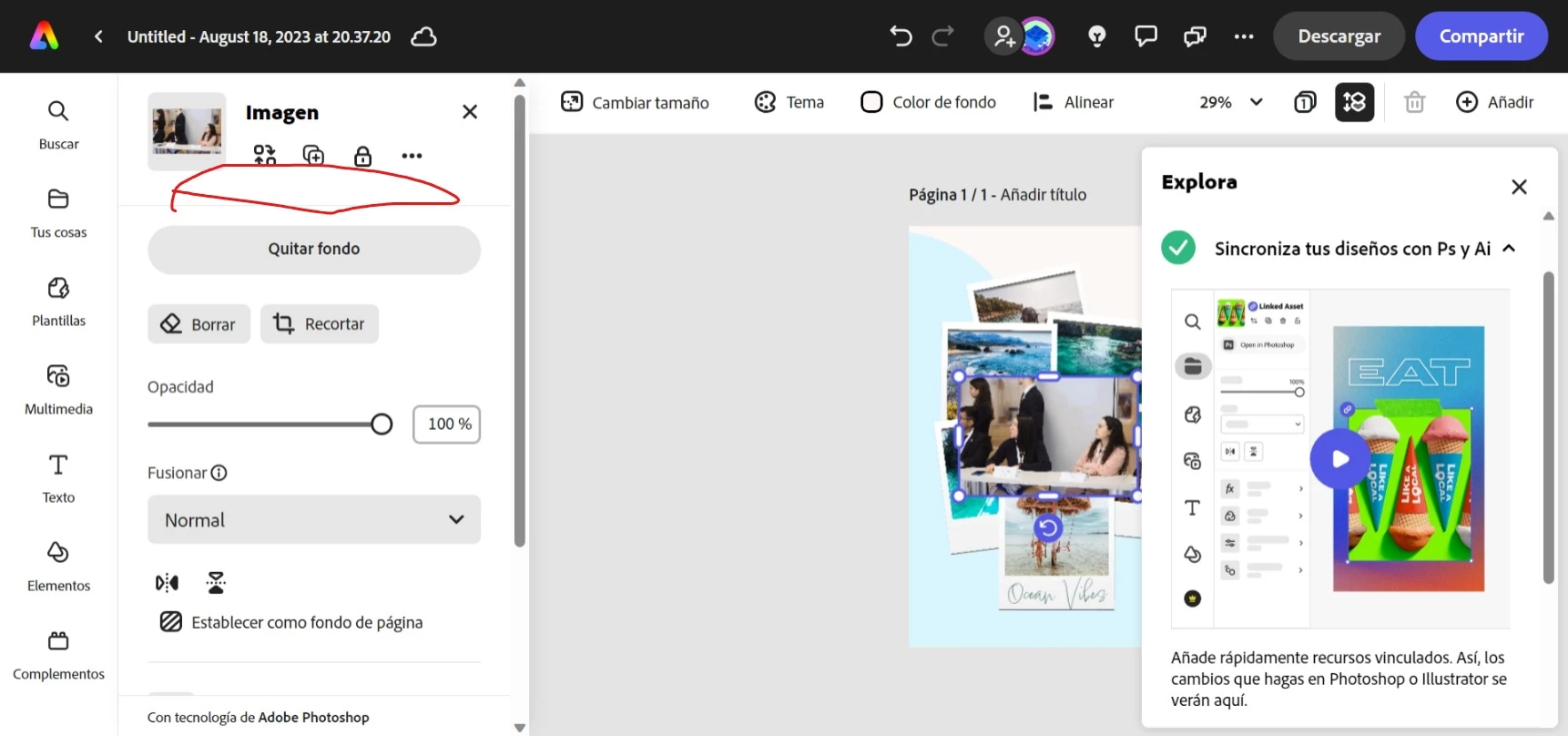Close the Imagen panel

tap(470, 112)
